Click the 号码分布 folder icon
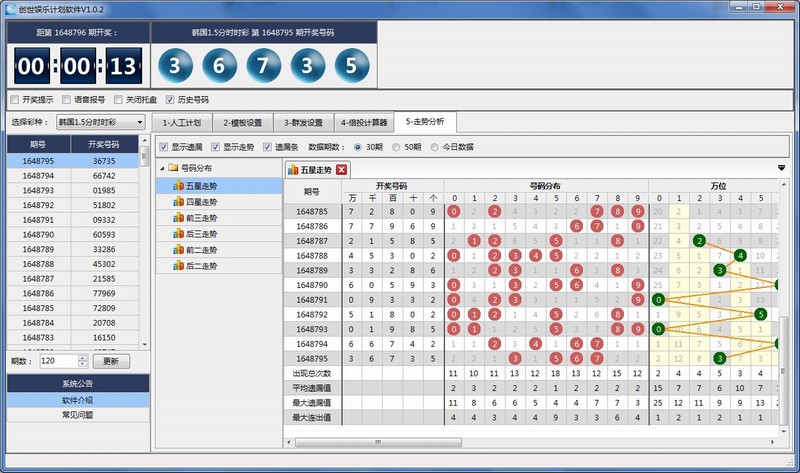This screenshot has height=473, width=800. (x=173, y=168)
